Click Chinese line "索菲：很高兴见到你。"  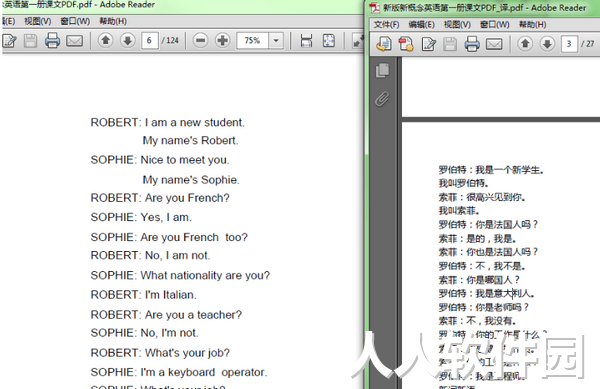(482, 197)
